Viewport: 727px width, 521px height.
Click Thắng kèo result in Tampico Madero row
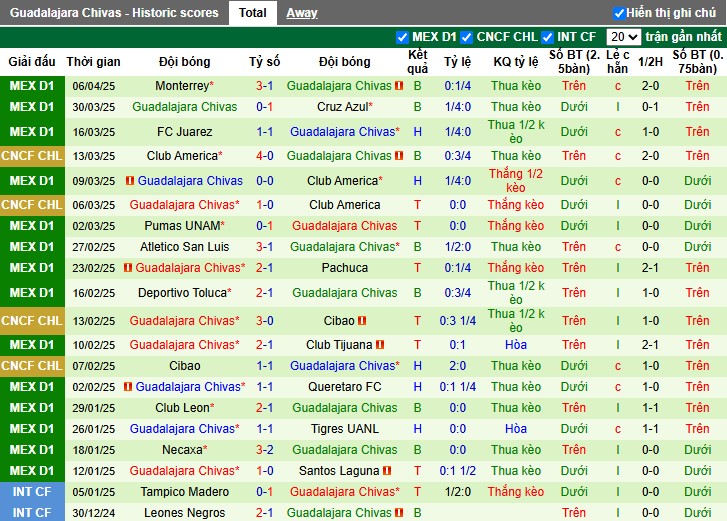pyautogui.click(x=516, y=492)
